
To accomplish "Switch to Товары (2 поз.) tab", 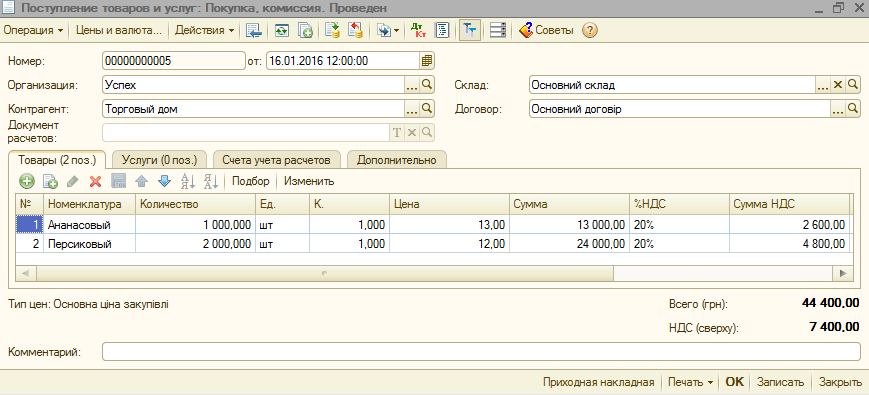I will 57,160.
